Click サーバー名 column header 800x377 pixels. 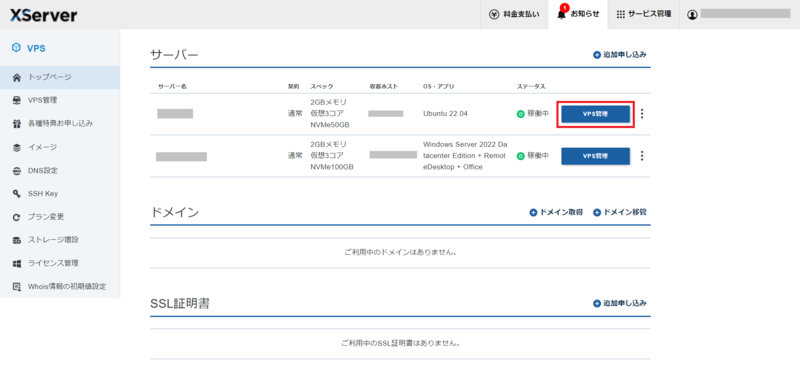click(172, 86)
